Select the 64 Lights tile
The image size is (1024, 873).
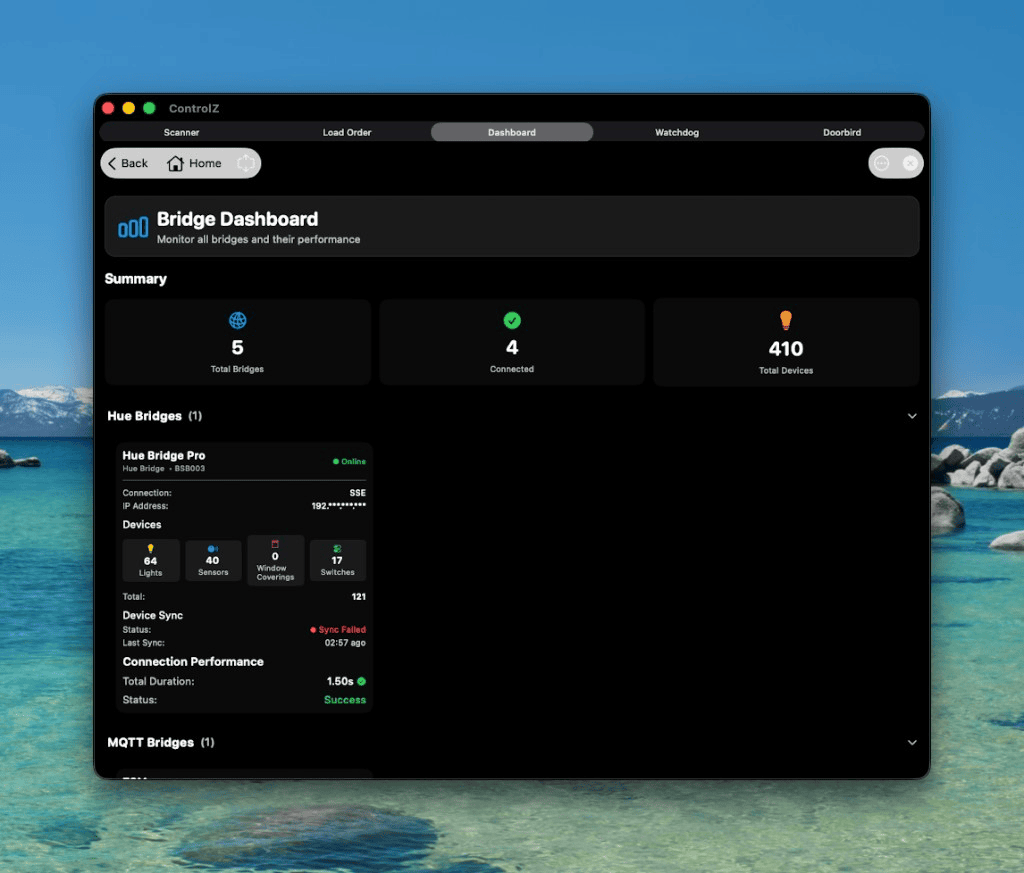pyautogui.click(x=151, y=560)
